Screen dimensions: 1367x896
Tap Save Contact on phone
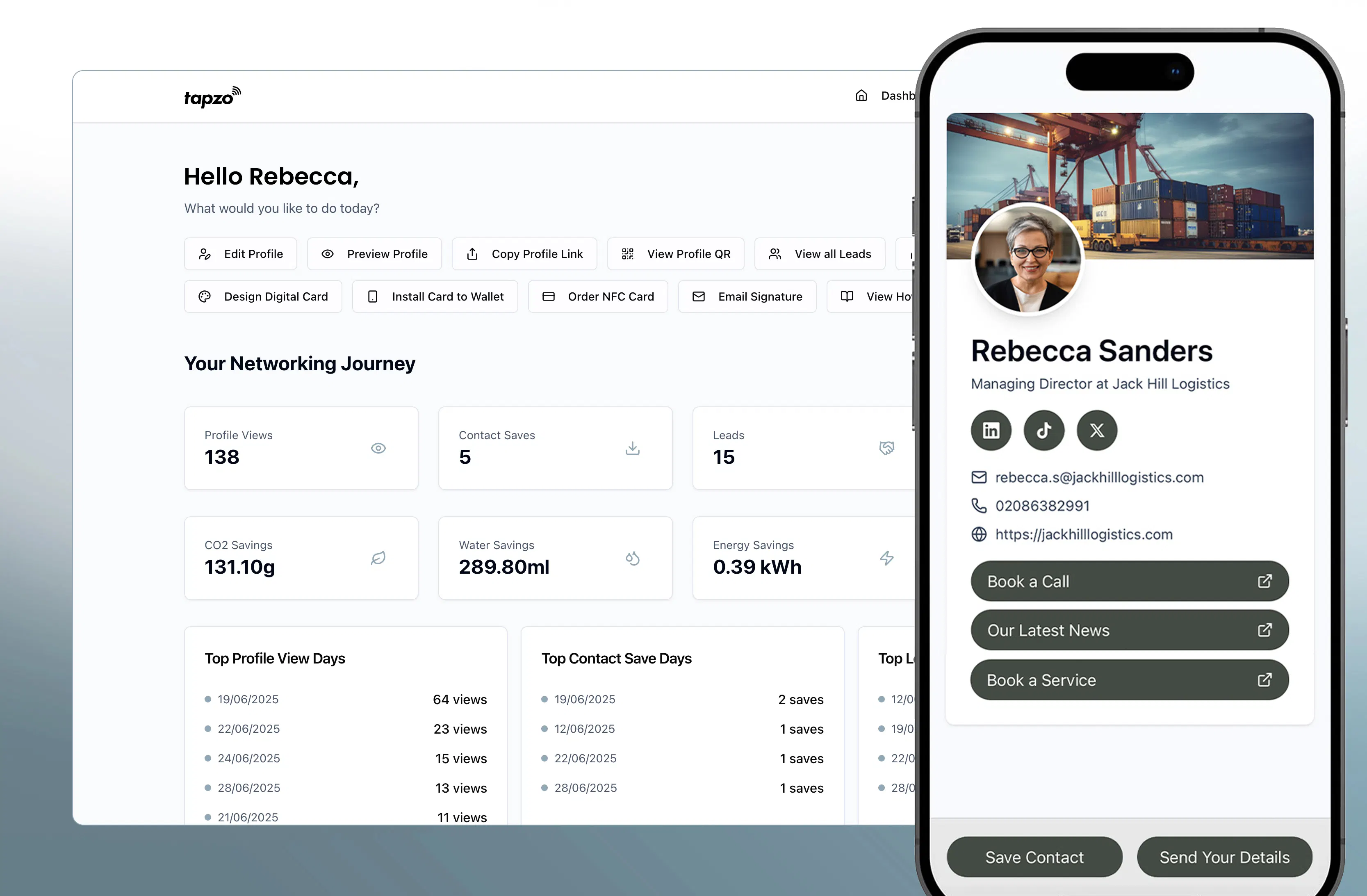coord(1034,857)
